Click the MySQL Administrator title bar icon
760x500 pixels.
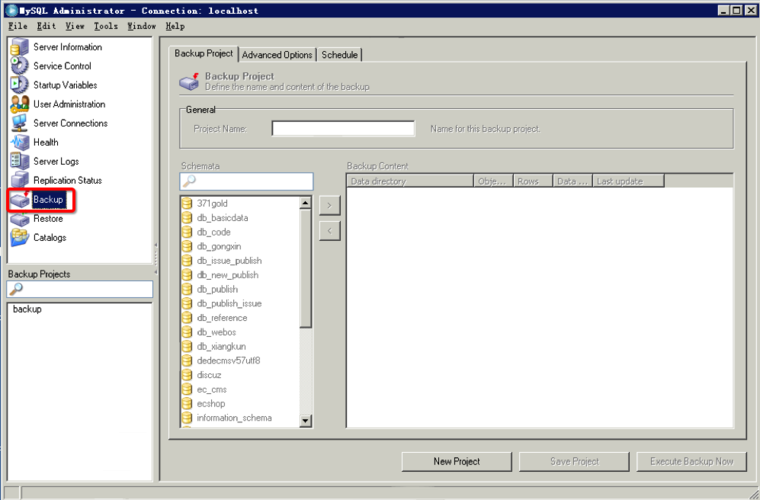[x=11, y=10]
